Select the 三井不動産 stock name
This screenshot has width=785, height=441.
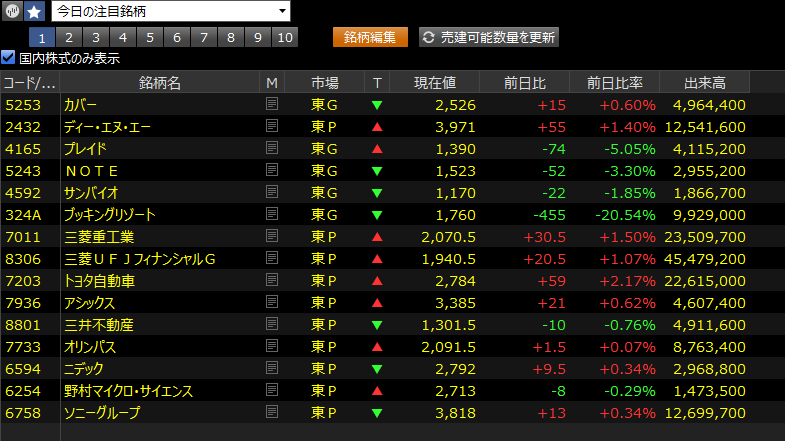pos(99,325)
